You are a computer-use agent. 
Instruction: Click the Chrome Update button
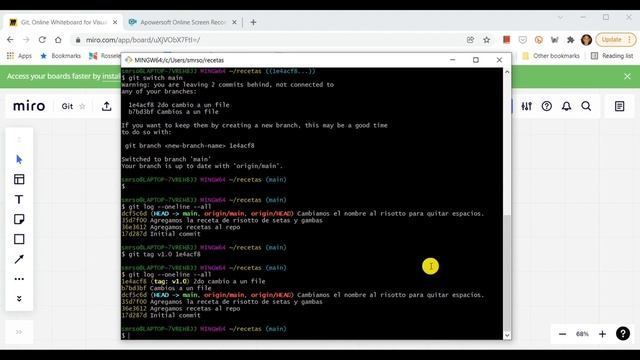tap(616, 40)
